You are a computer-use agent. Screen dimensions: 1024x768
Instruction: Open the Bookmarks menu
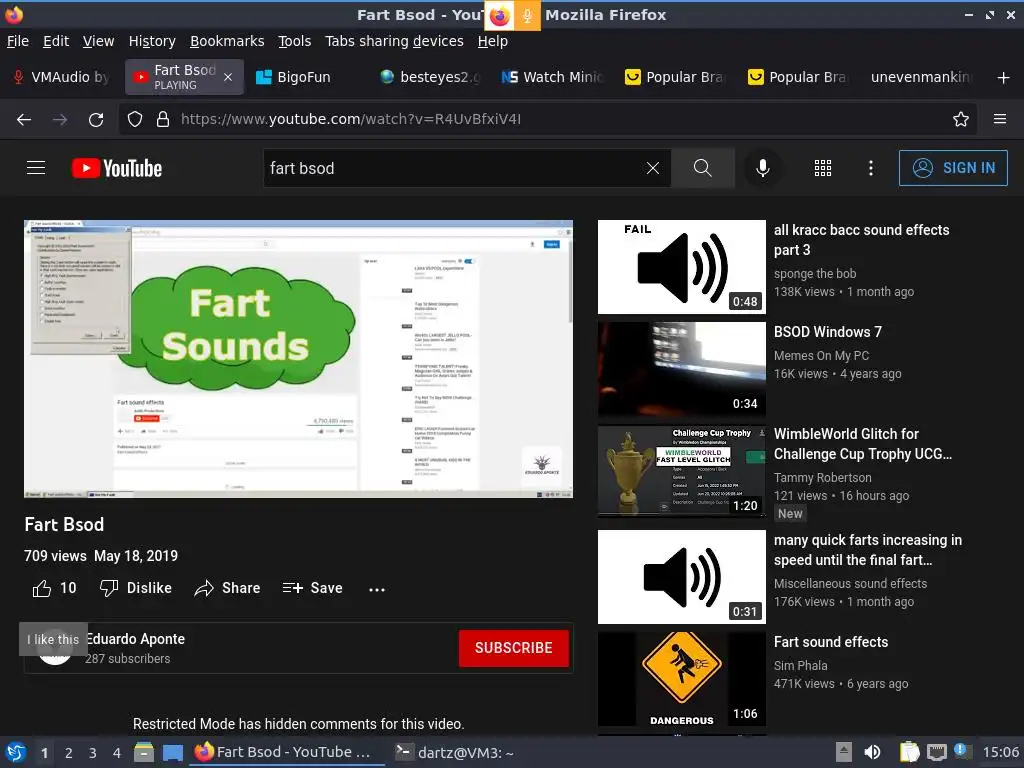pos(227,41)
